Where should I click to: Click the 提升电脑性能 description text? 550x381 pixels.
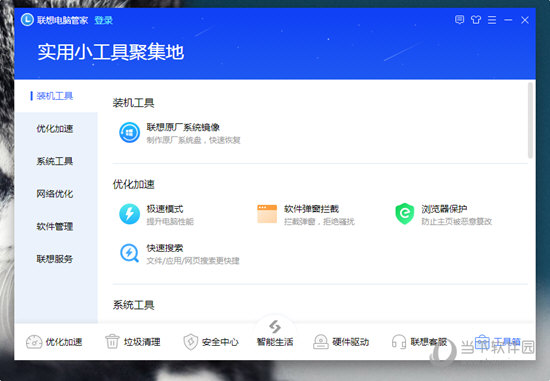pos(170,221)
